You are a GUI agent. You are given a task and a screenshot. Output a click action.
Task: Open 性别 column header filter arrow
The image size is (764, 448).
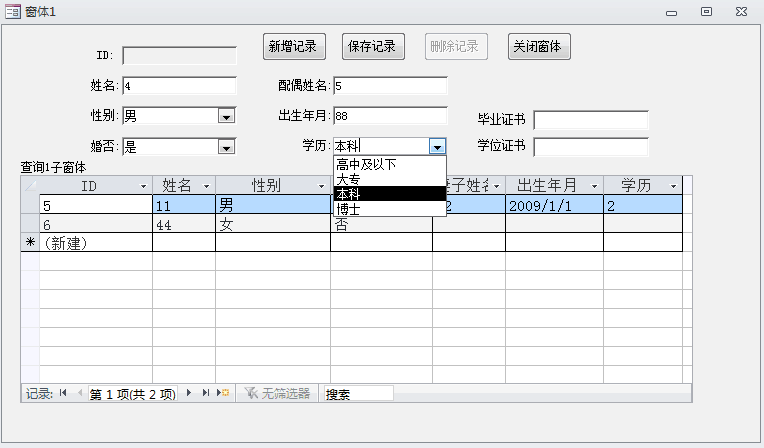click(321, 186)
